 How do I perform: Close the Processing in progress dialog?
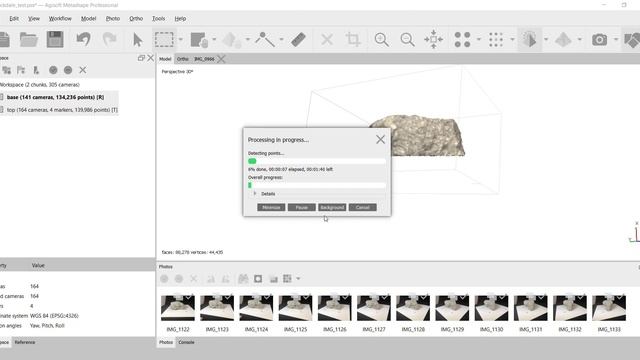[x=380, y=140]
